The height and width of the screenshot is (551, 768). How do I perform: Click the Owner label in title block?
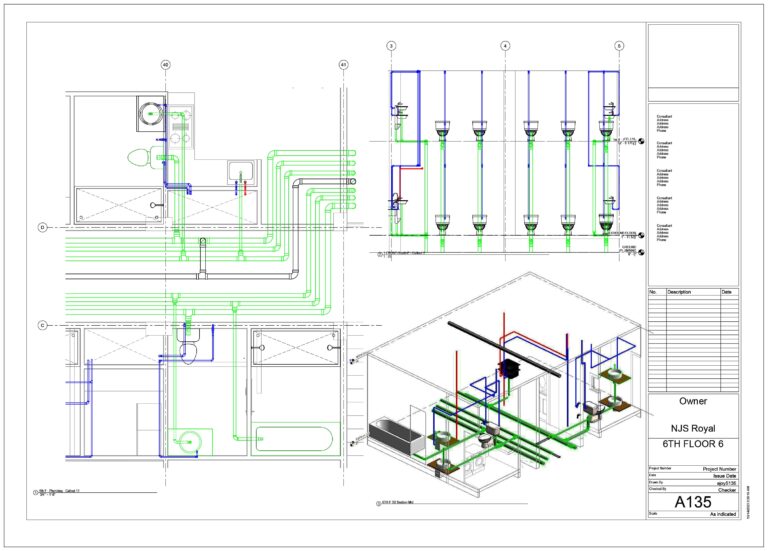(693, 401)
